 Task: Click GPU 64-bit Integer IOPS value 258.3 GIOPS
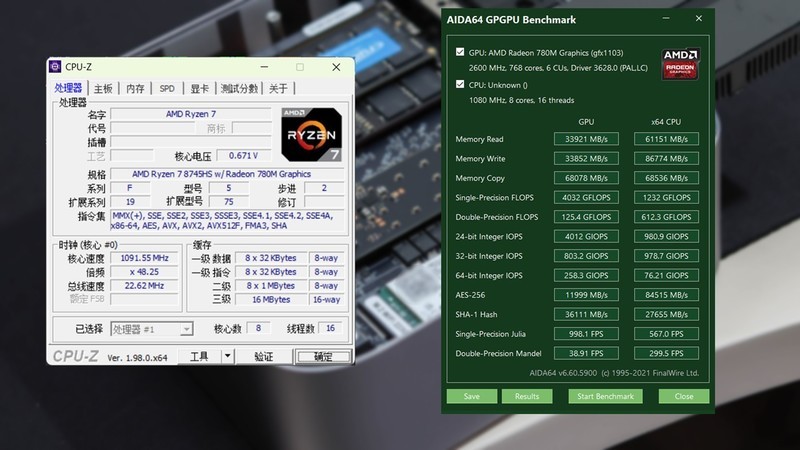586,276
